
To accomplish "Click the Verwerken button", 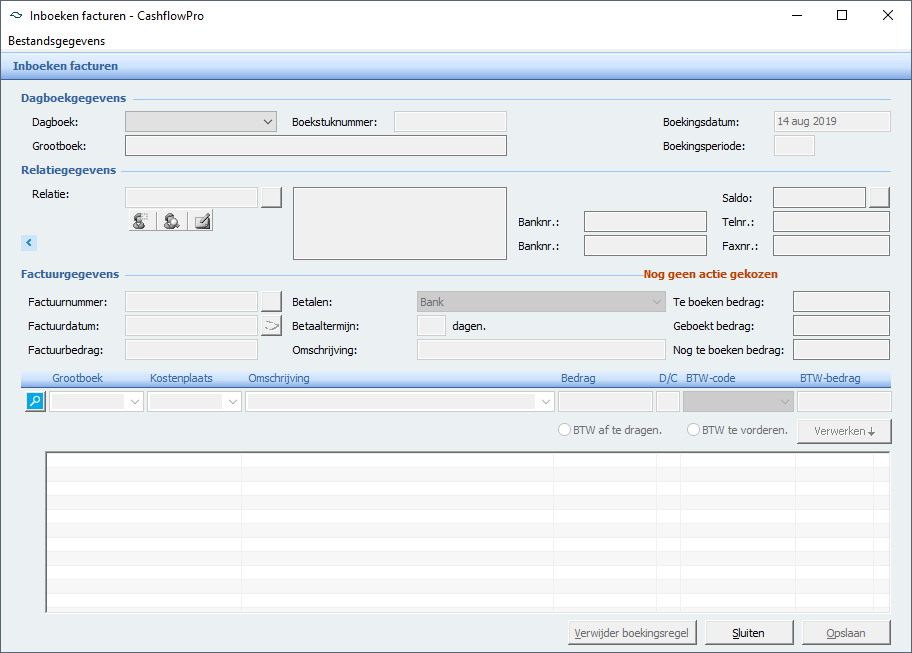I will tap(844, 431).
